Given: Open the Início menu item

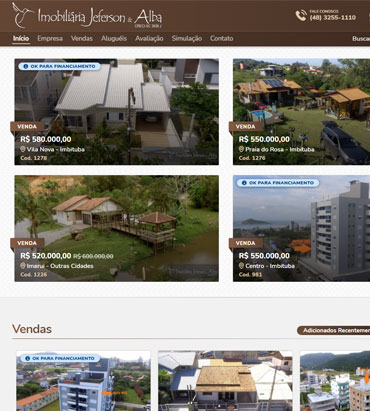Looking at the screenshot, I should coord(21,38).
